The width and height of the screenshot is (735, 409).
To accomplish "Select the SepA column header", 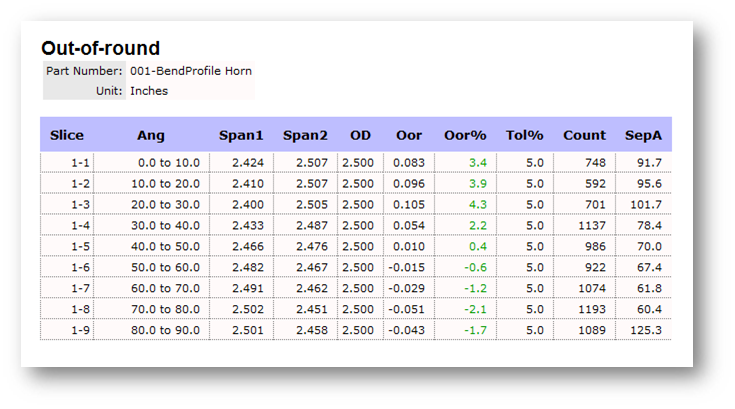I will [643, 135].
